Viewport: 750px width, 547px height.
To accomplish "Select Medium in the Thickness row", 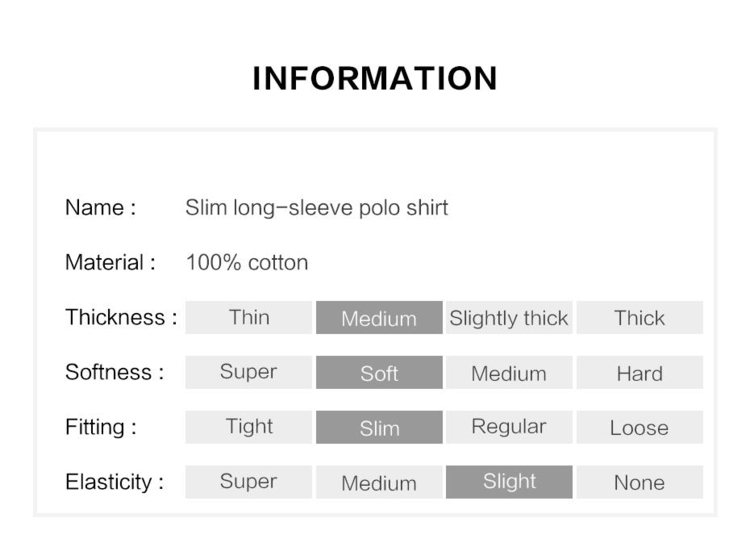I will tap(379, 317).
